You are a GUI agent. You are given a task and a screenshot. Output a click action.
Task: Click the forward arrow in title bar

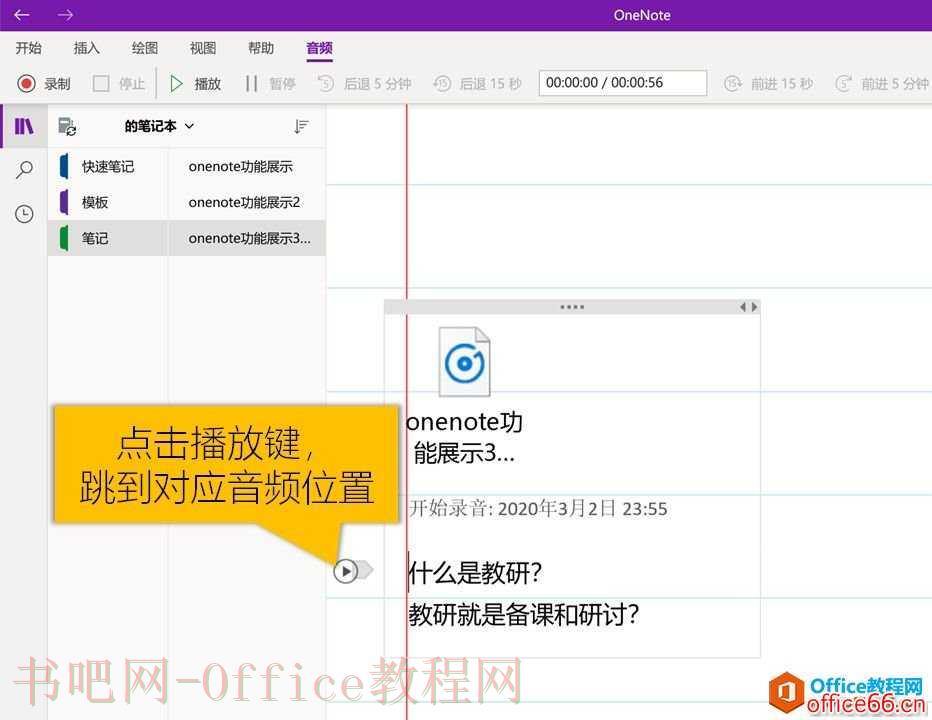coord(65,15)
